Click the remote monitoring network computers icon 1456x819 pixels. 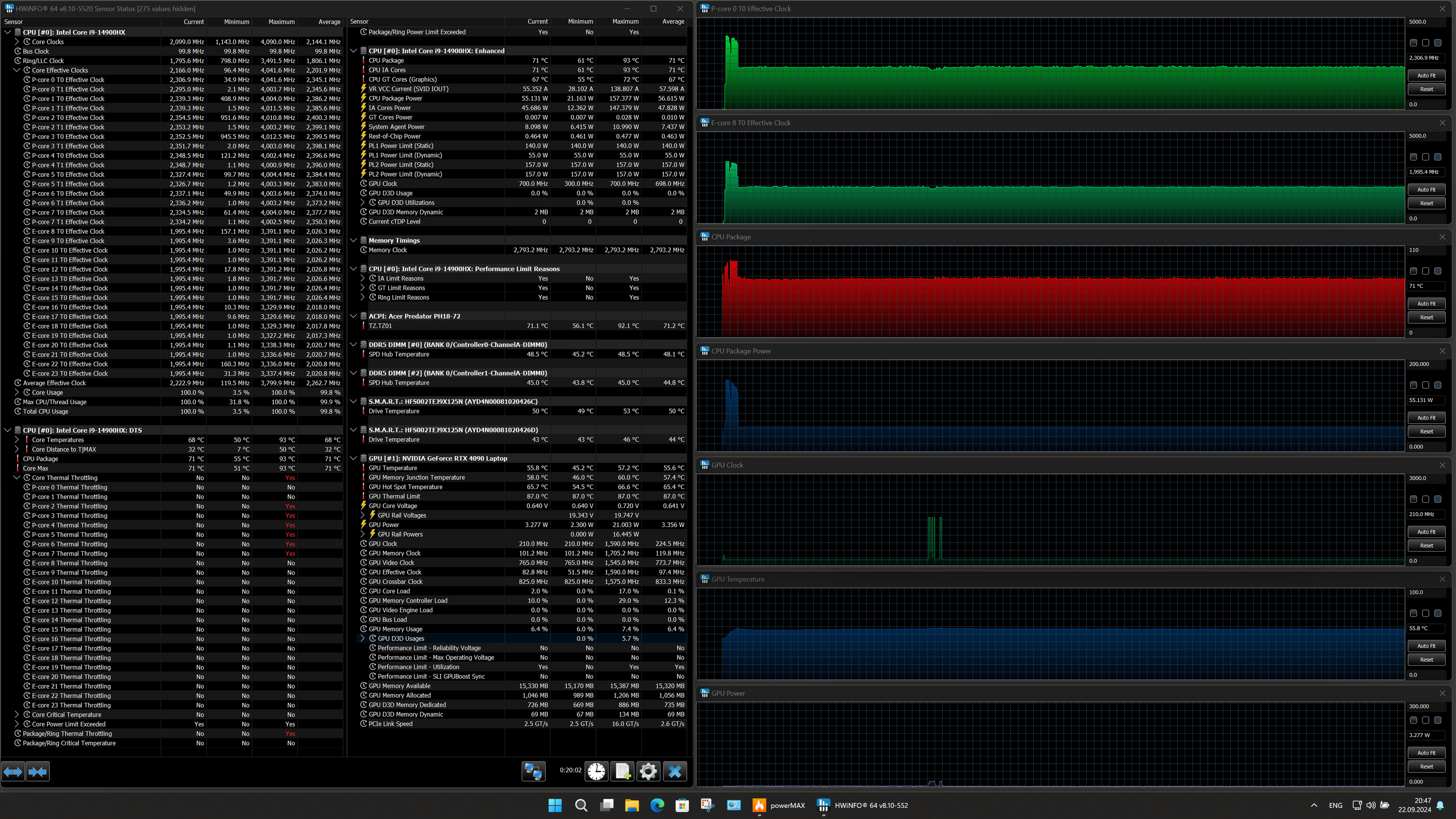click(533, 771)
